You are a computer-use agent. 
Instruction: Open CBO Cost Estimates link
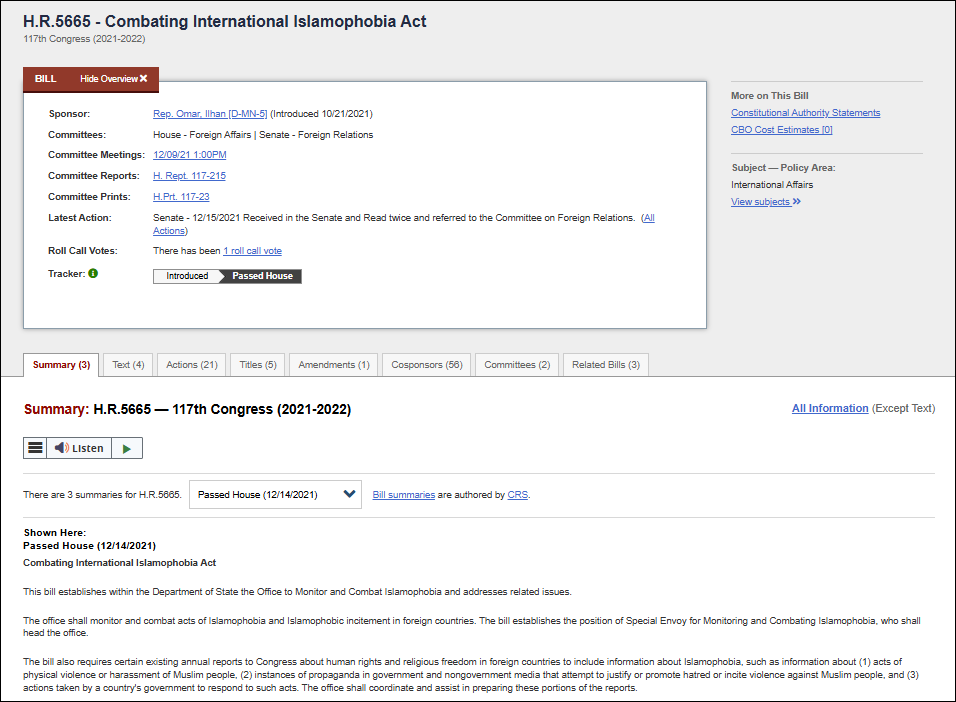pos(781,130)
